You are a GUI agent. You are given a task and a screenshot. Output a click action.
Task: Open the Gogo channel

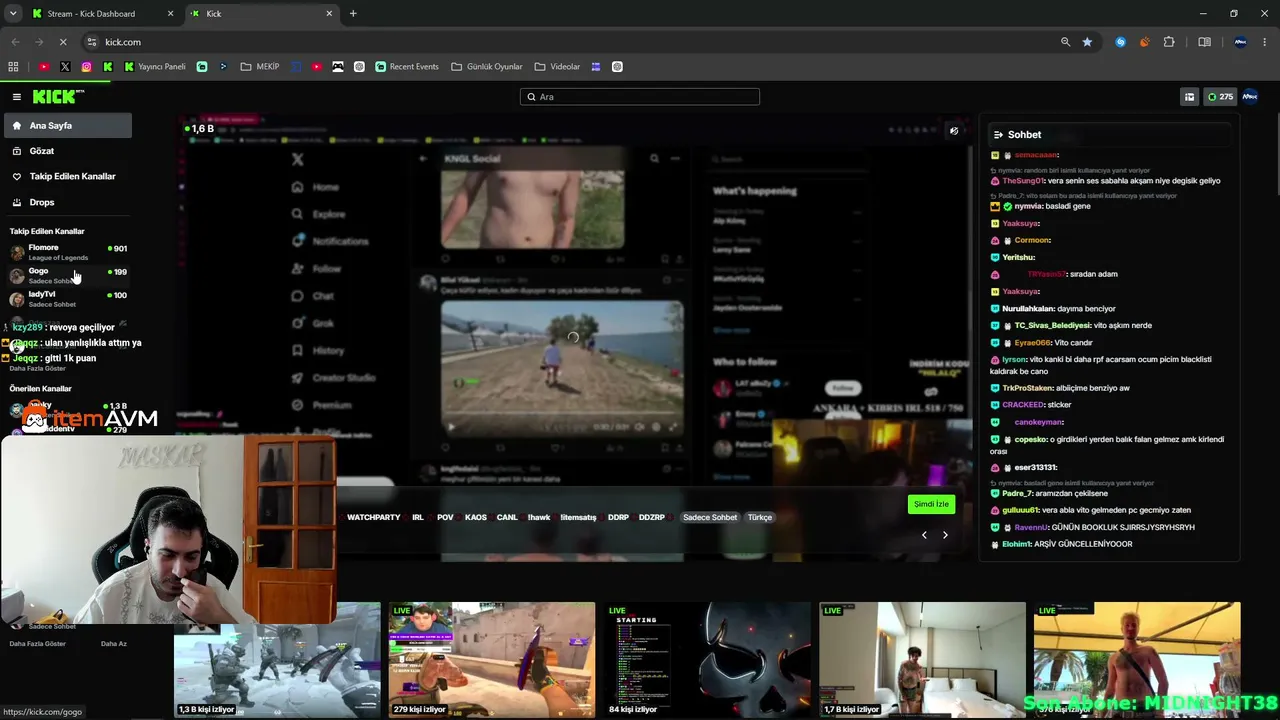(68, 275)
